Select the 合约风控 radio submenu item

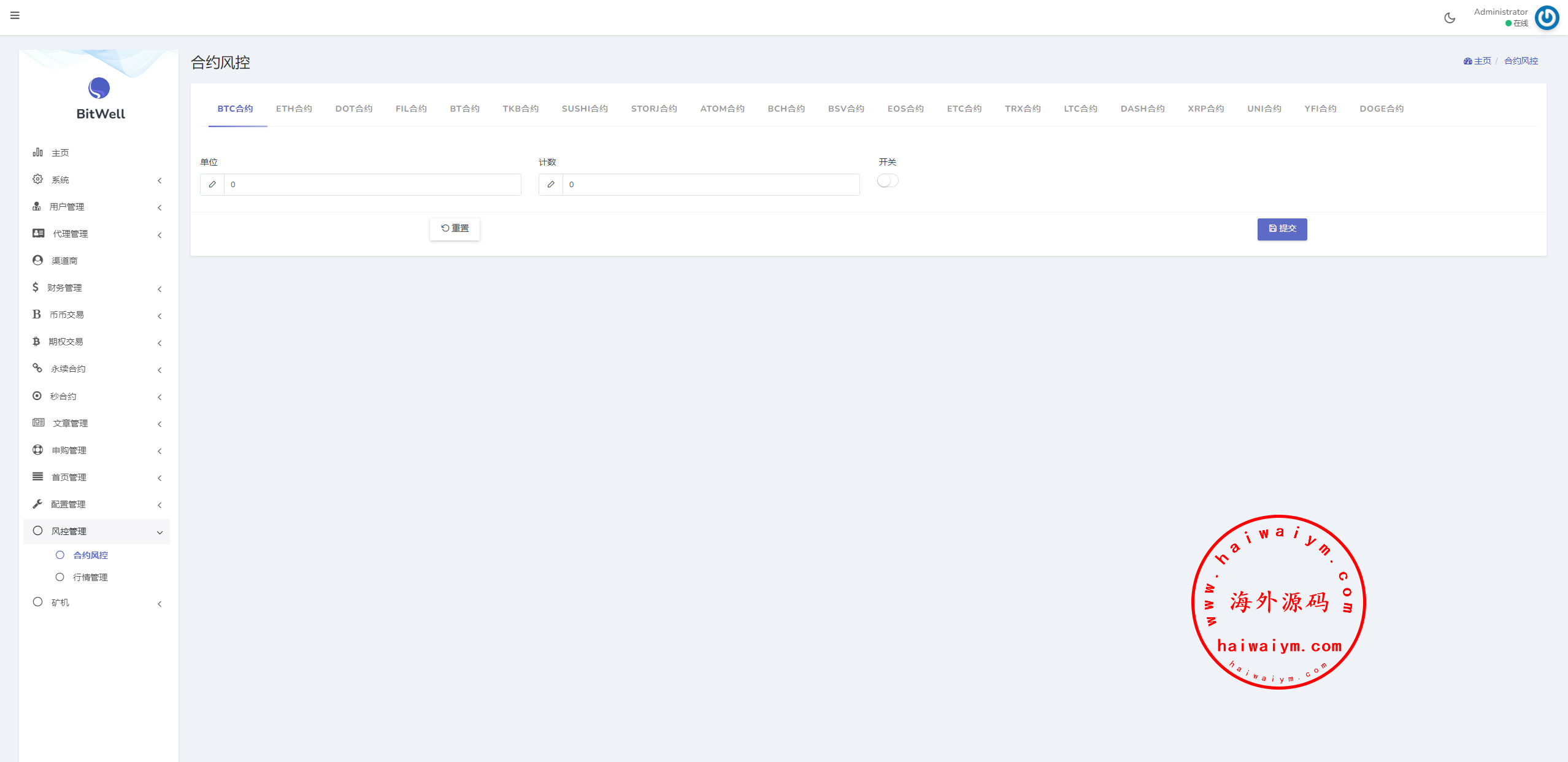click(60, 555)
